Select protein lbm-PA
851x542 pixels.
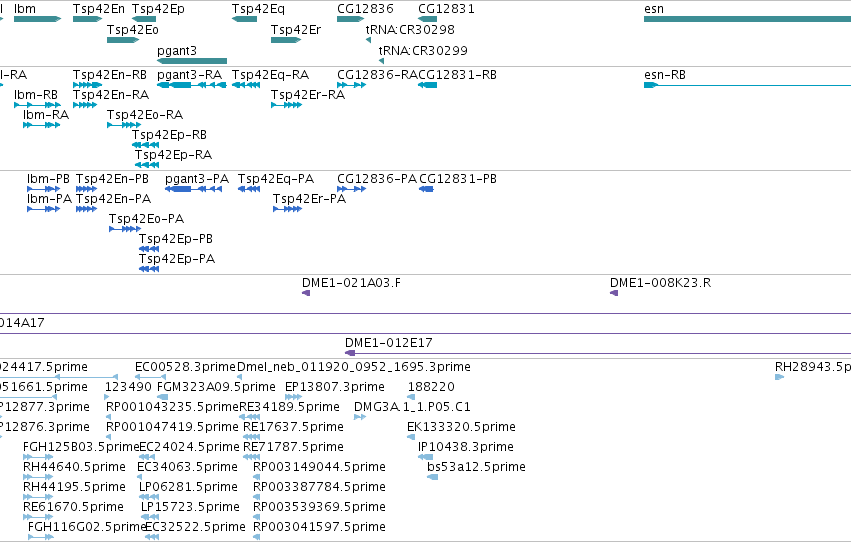pos(43,209)
